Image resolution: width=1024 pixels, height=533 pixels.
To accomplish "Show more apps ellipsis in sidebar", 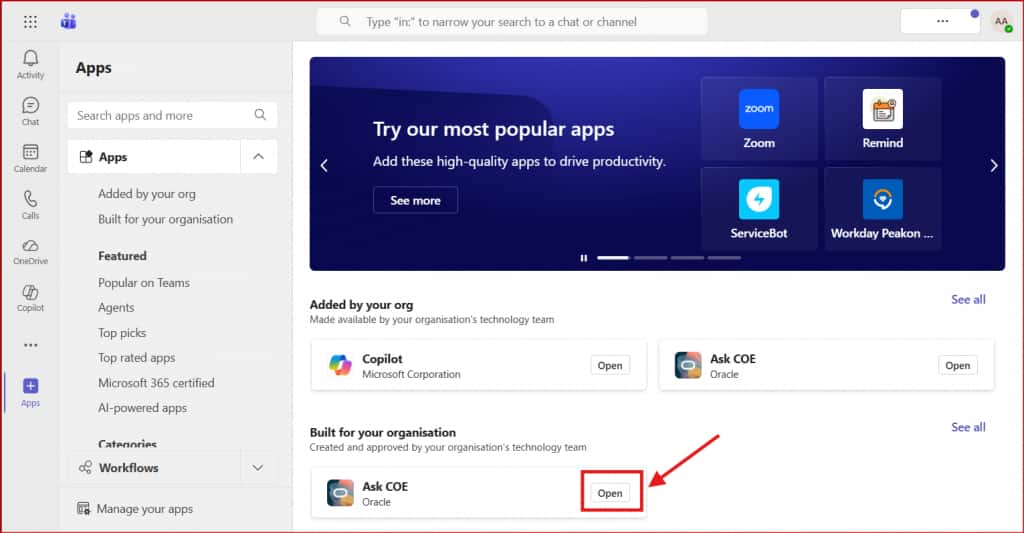I will pyautogui.click(x=30, y=345).
